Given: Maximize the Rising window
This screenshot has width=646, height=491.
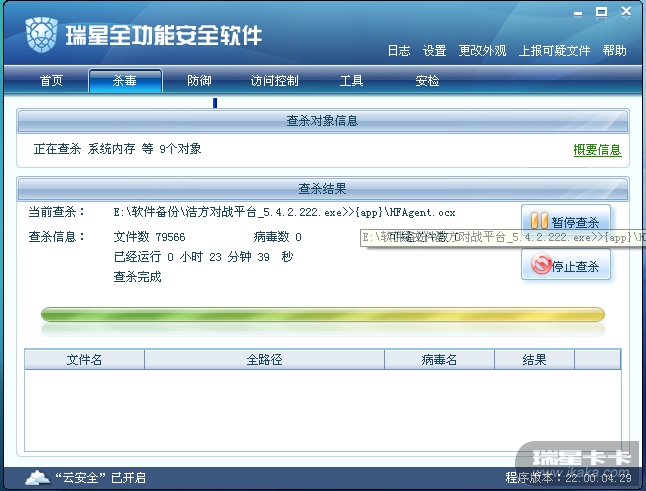Looking at the screenshot, I should click(x=602, y=12).
